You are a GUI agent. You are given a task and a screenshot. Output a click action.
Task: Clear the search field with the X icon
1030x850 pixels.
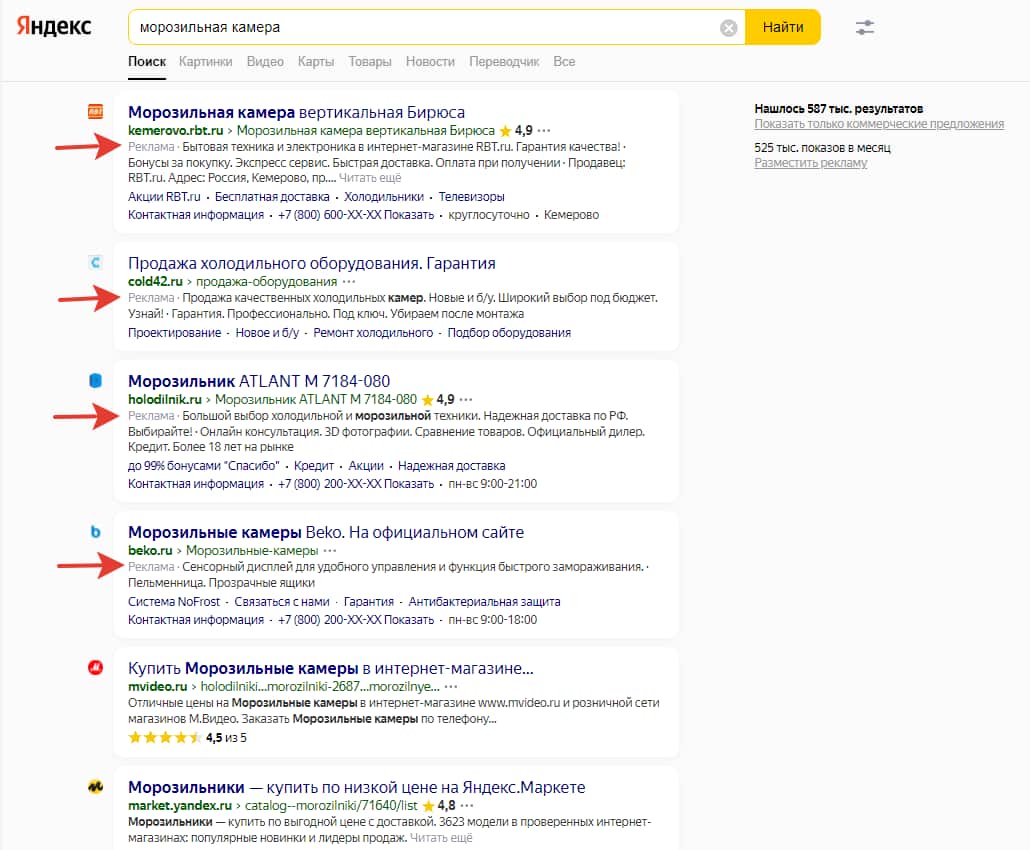[728, 28]
